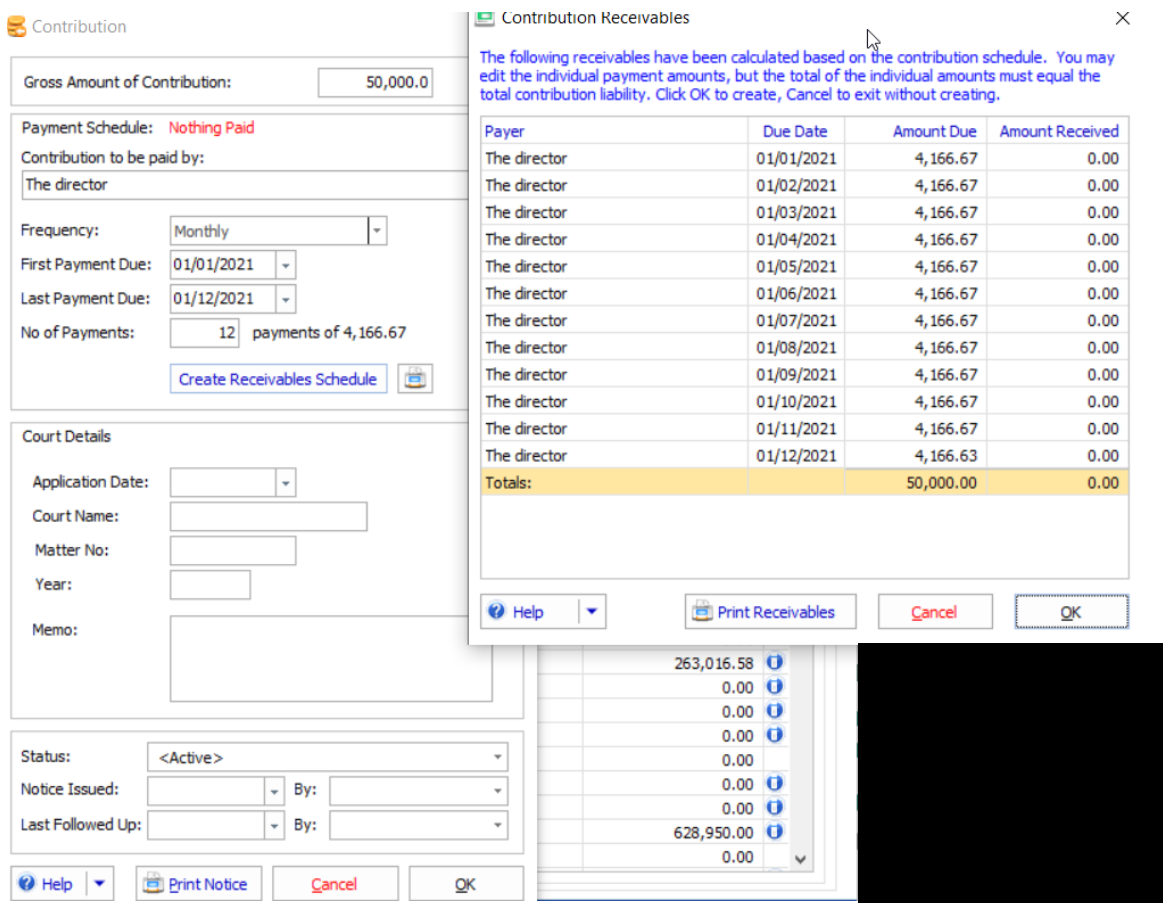Click the printer icon beside Create Receivables Schedule
The height and width of the screenshot is (908, 1171).
coord(415,379)
